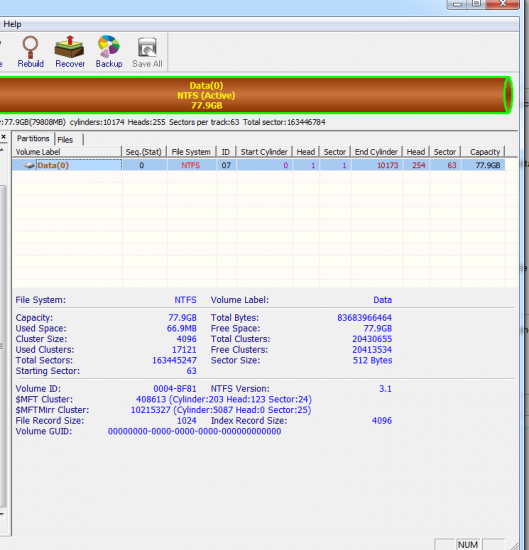Sort by File System column header
Viewport: 529px width, 550px height.
(x=191, y=152)
